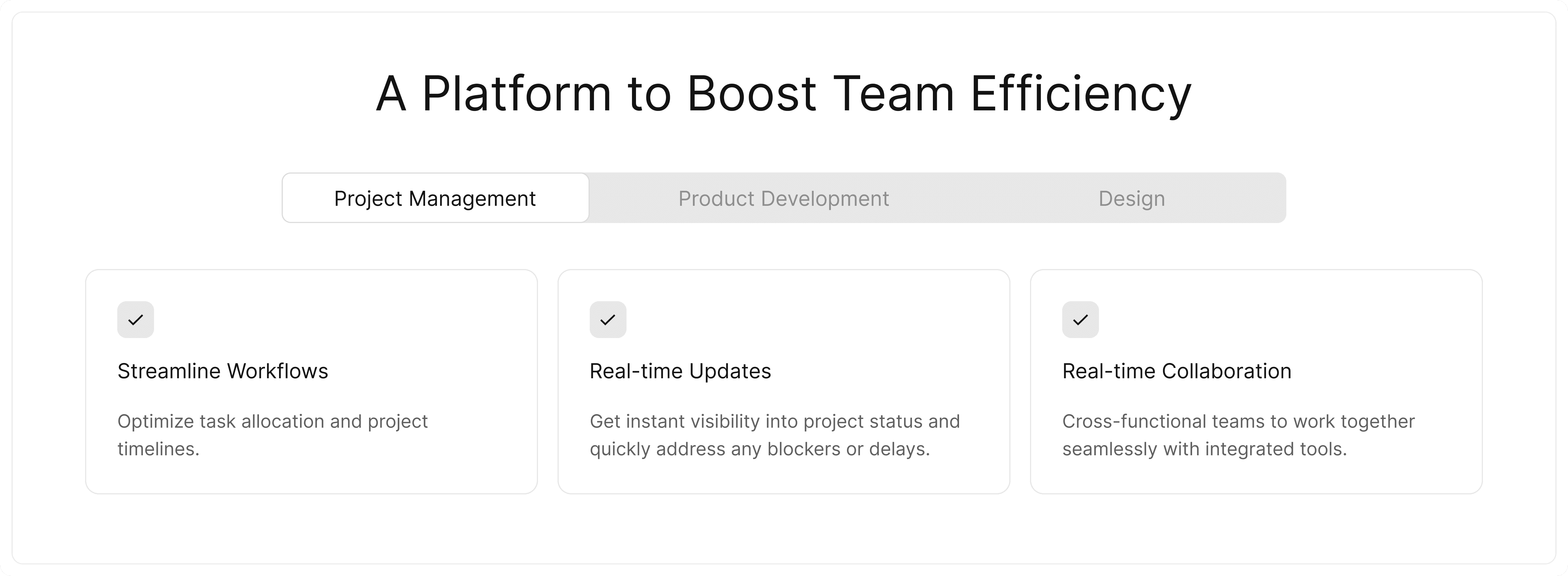The height and width of the screenshot is (576, 1568).
Task: Select the Project Management tab
Action: (x=435, y=199)
